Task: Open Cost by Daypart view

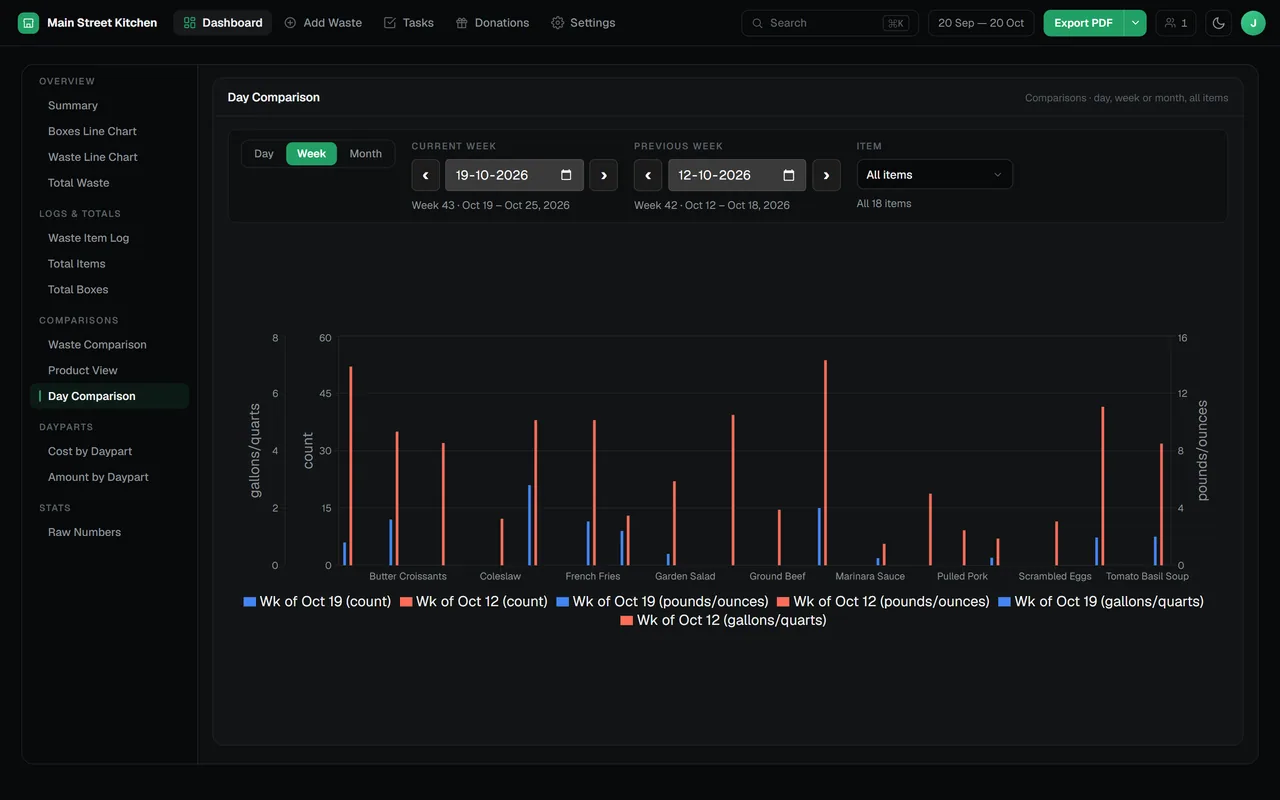Action: [x=109, y=452]
